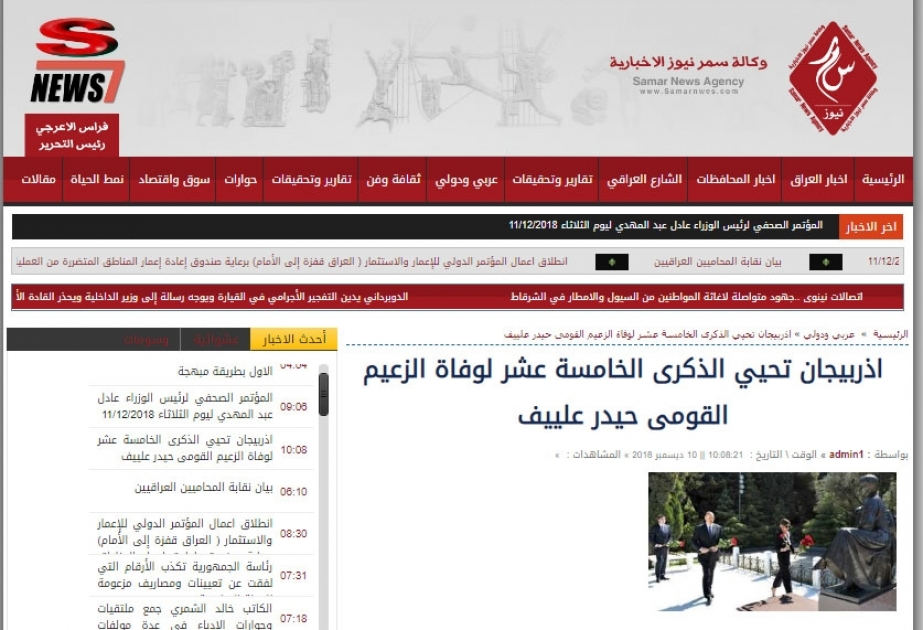Open the المؤتمر الصحفي breaking news headline
This screenshot has width=923, height=630.
coord(666,226)
